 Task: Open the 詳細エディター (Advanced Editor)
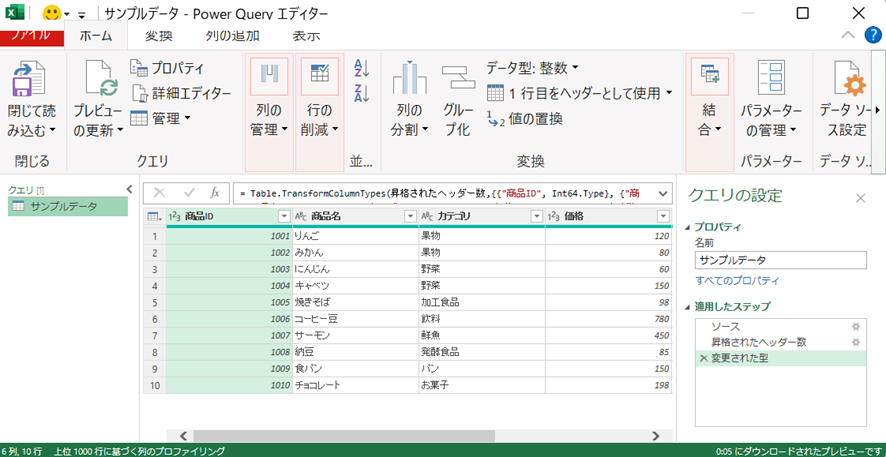click(x=180, y=93)
